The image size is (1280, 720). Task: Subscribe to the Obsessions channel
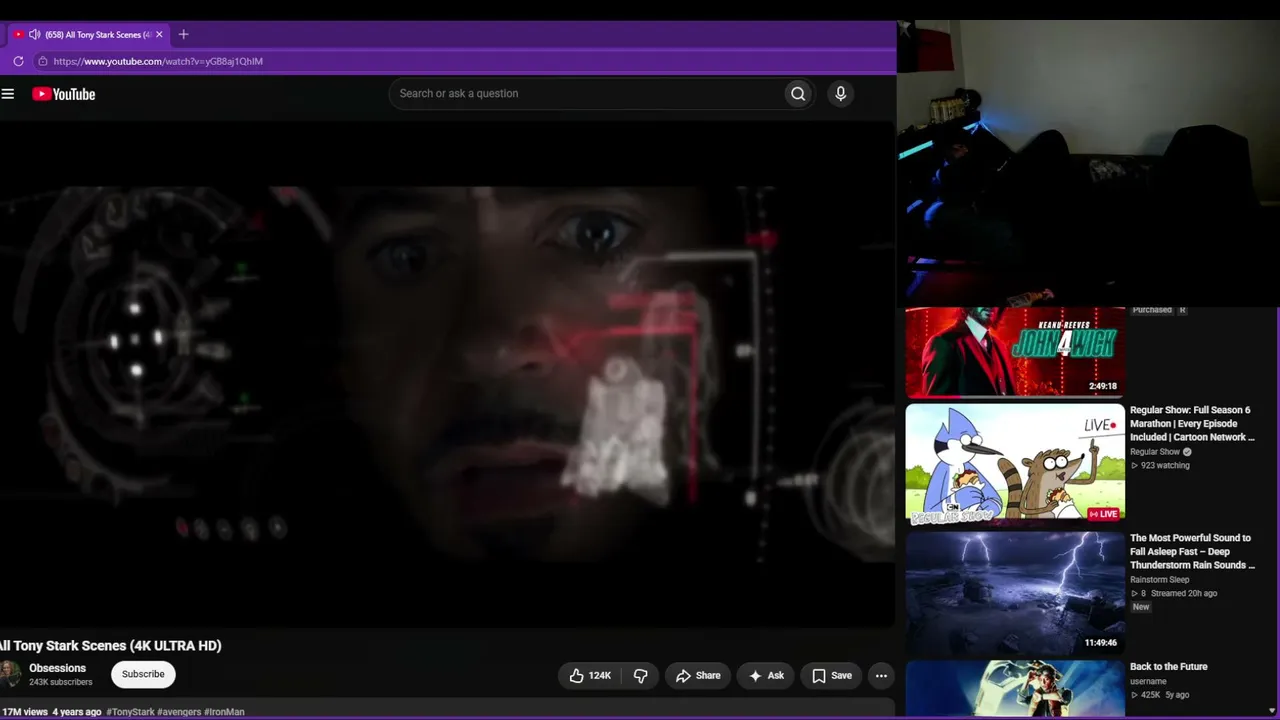point(143,674)
